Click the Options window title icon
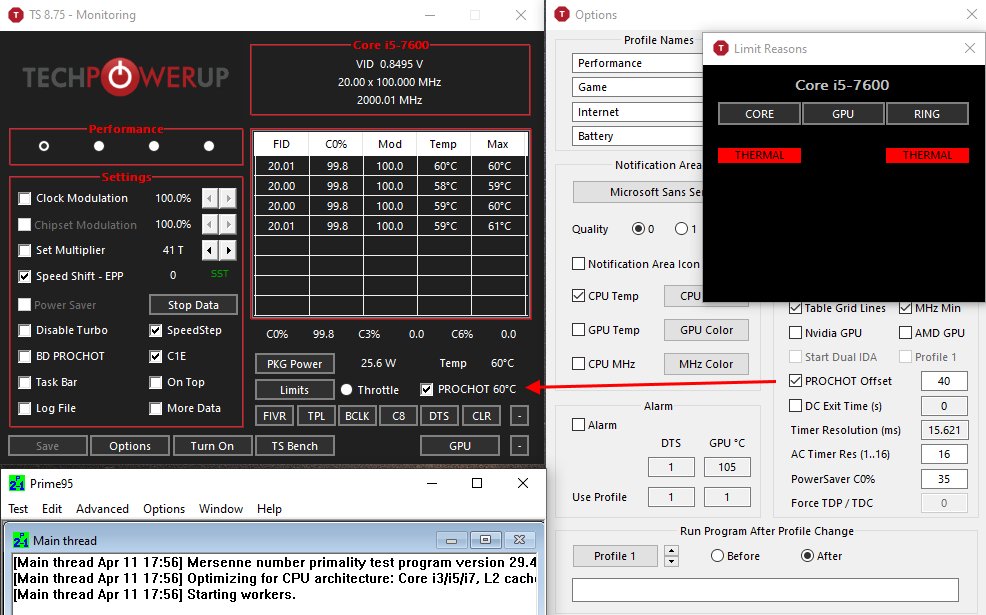 click(x=561, y=15)
